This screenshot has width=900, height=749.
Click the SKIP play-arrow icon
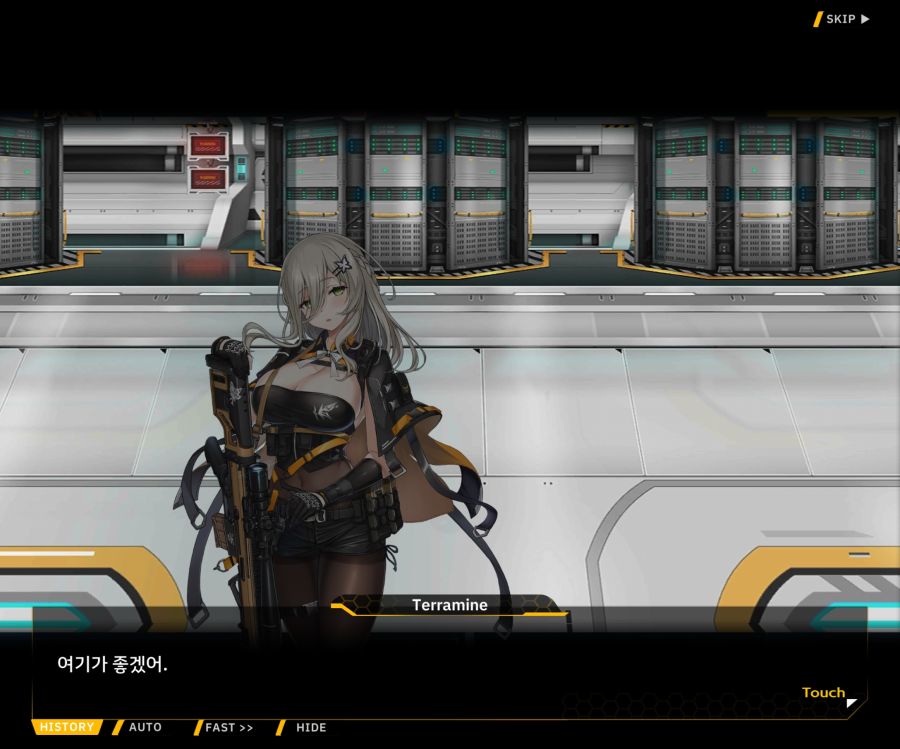point(865,19)
